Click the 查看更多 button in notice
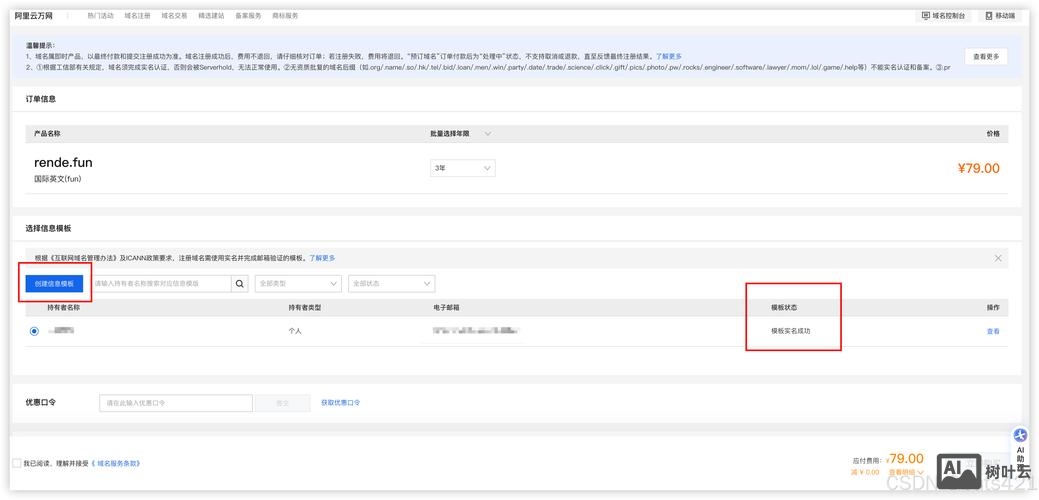Screen dimensions: 1039x500 [x=985, y=56]
